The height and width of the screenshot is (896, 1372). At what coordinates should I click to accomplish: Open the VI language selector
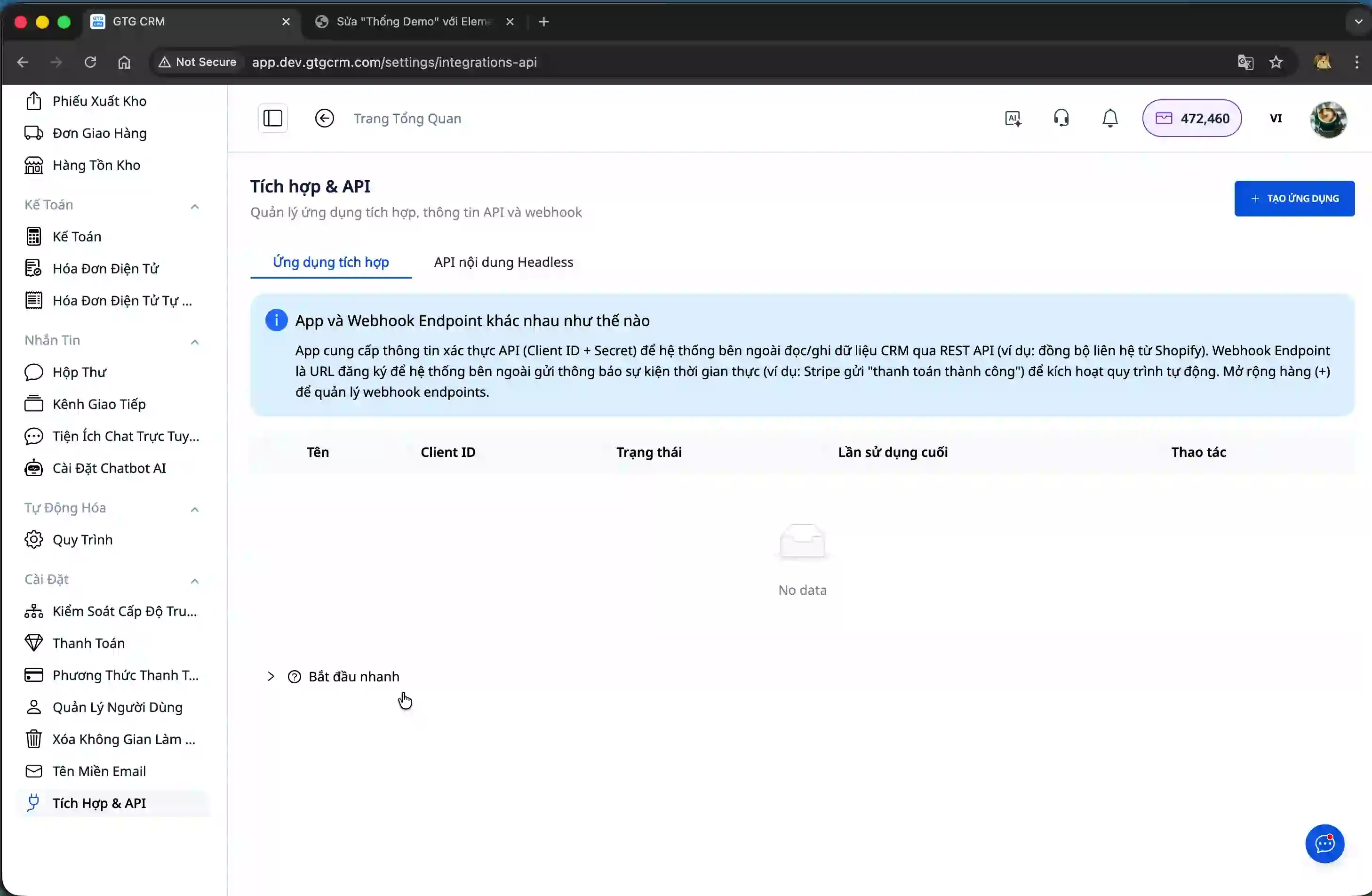click(1275, 118)
